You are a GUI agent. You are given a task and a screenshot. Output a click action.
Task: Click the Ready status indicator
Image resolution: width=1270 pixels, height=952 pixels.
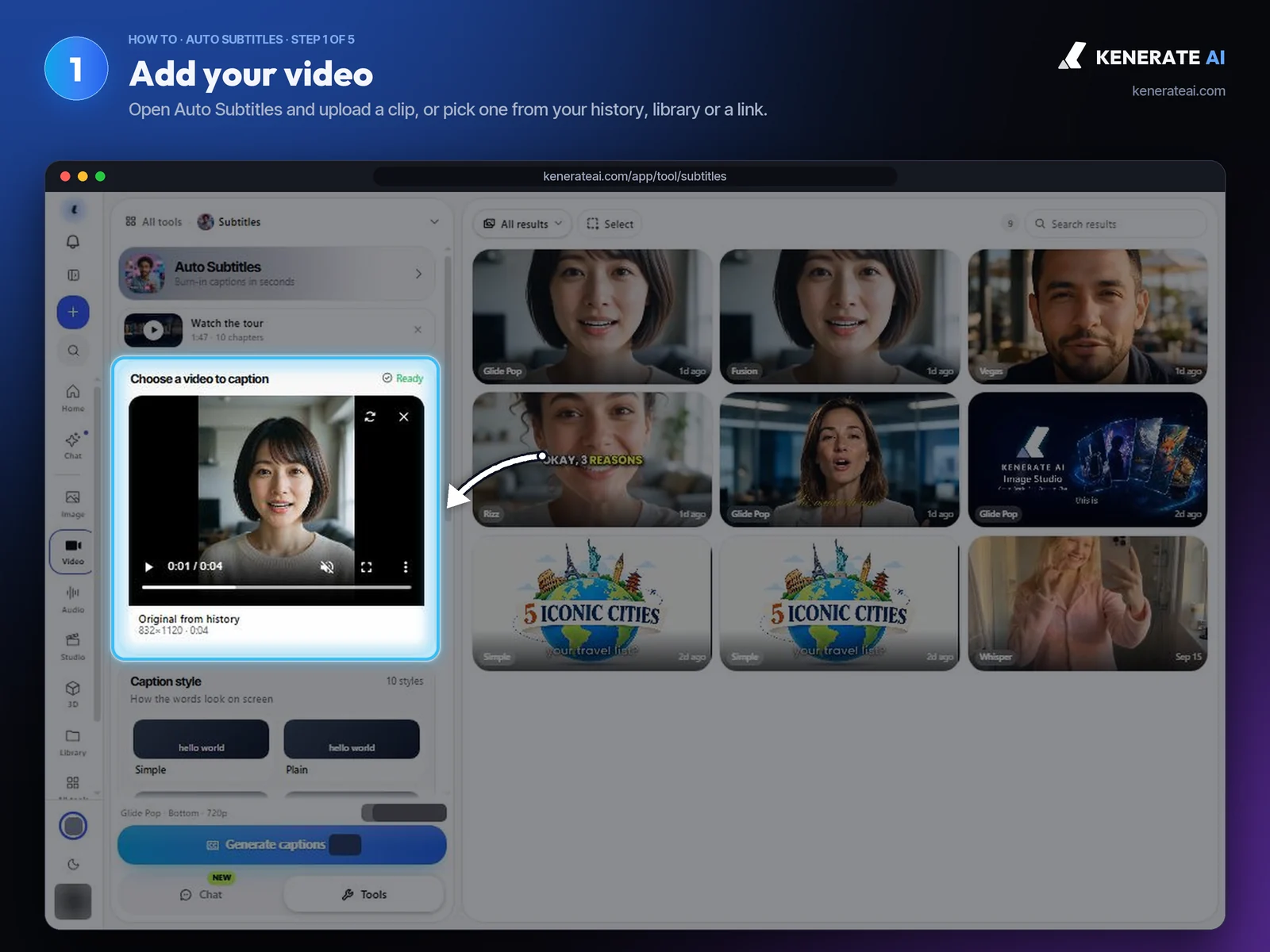click(x=403, y=378)
